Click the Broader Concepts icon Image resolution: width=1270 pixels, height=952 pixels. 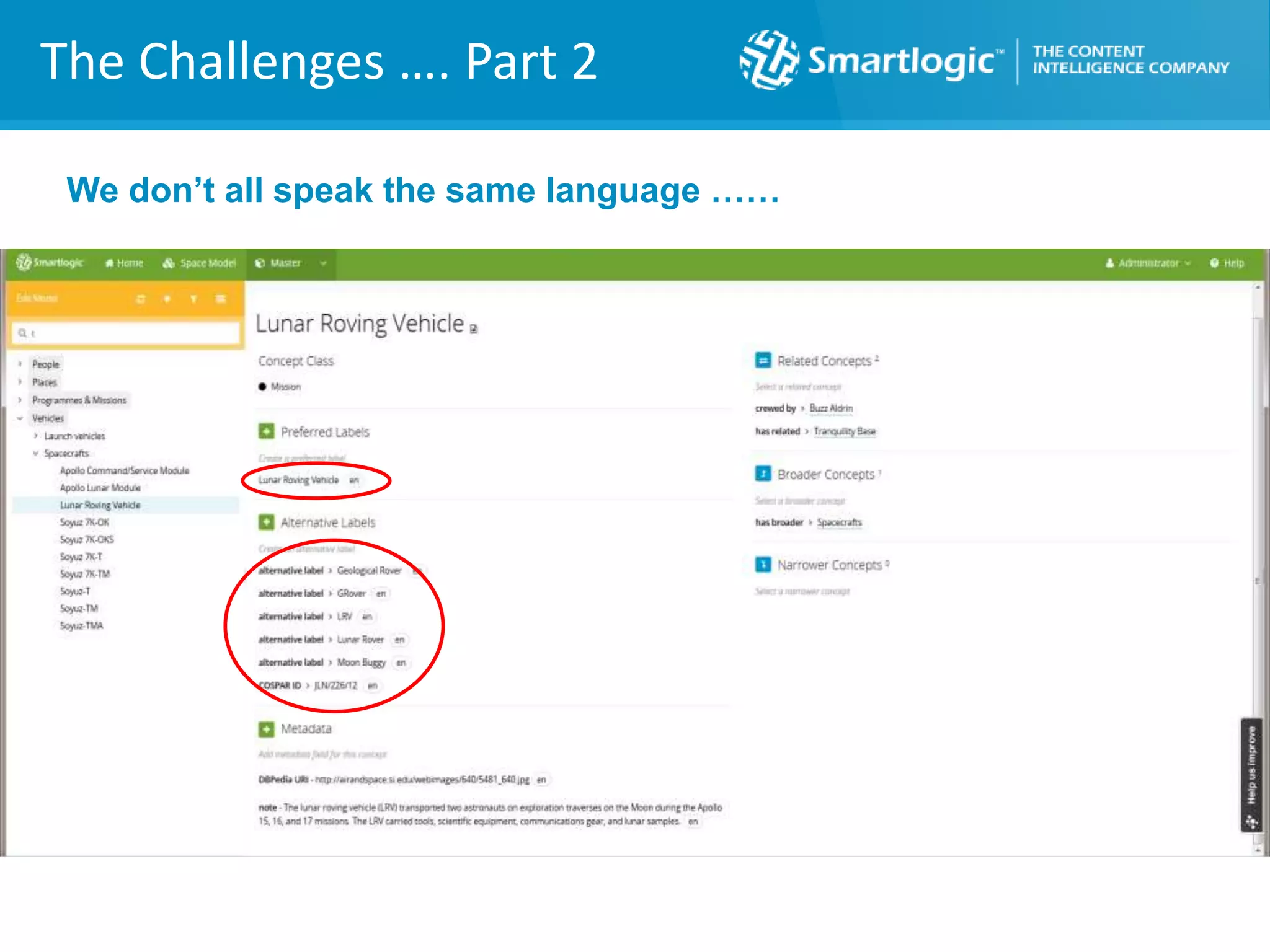[x=763, y=474]
